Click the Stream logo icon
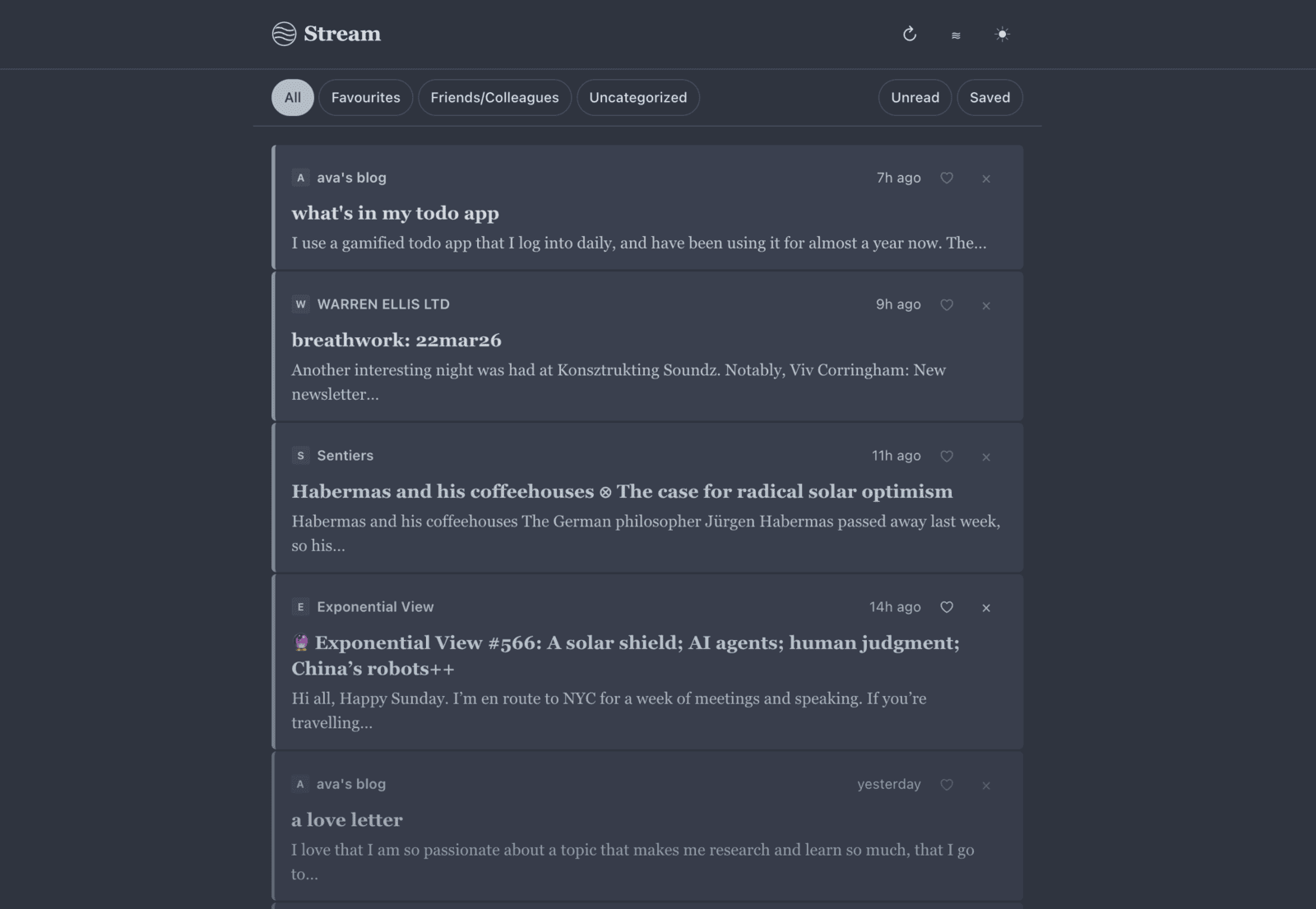Screen dimensions: 1316x909 (284, 34)
